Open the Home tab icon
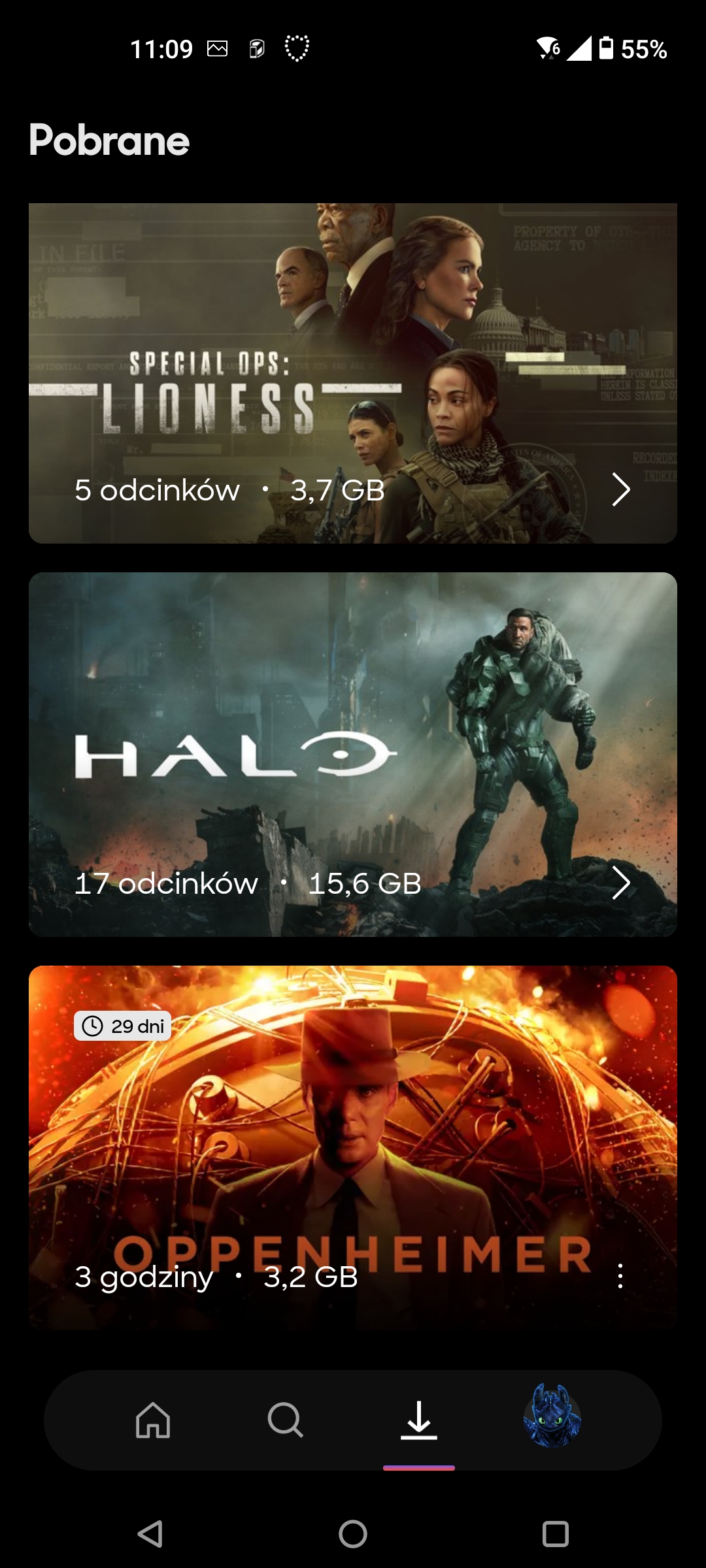The image size is (706, 1568). point(153,1420)
